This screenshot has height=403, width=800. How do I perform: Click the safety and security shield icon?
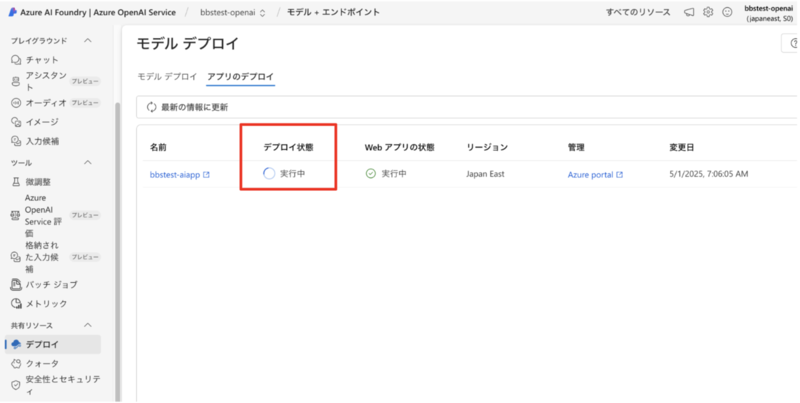pos(16,385)
